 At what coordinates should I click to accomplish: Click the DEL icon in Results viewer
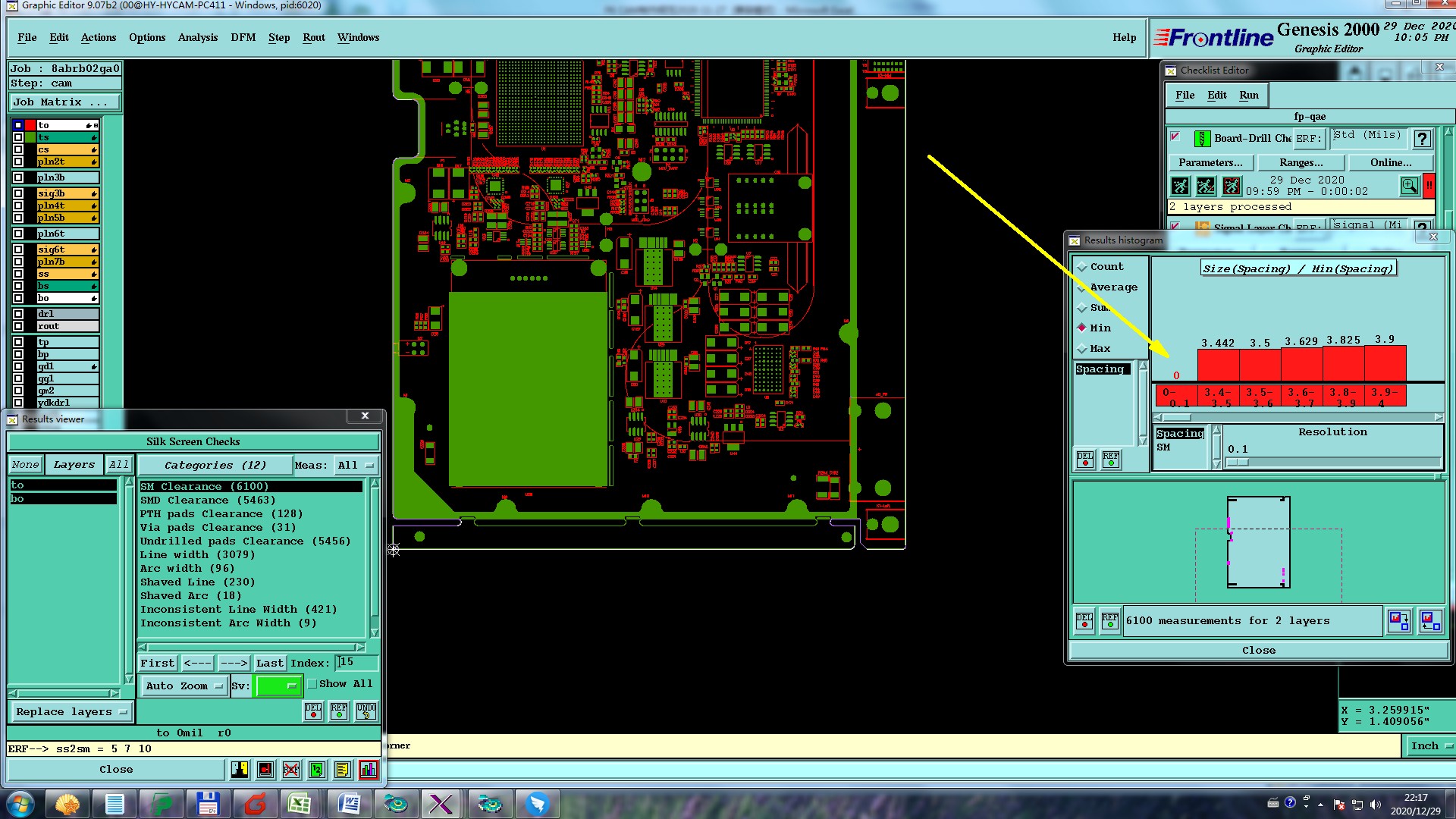tap(313, 711)
